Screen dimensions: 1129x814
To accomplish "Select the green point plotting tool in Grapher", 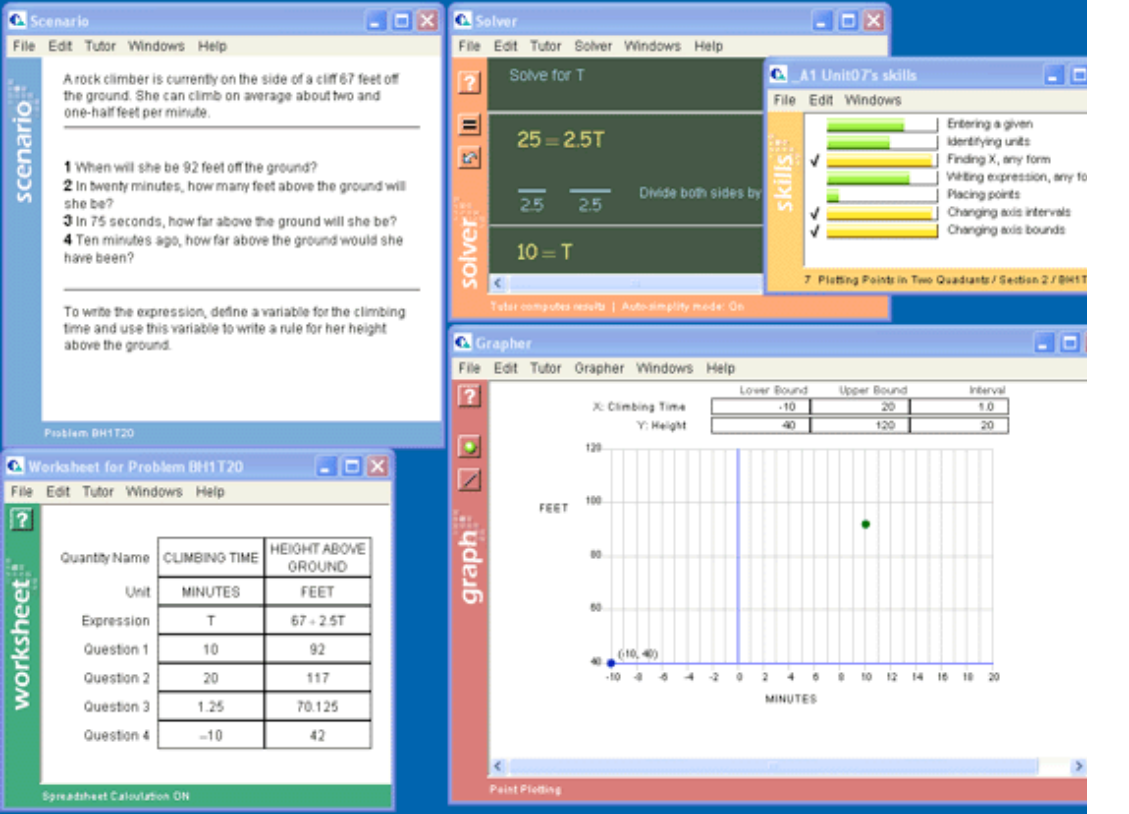I will pos(469,447).
